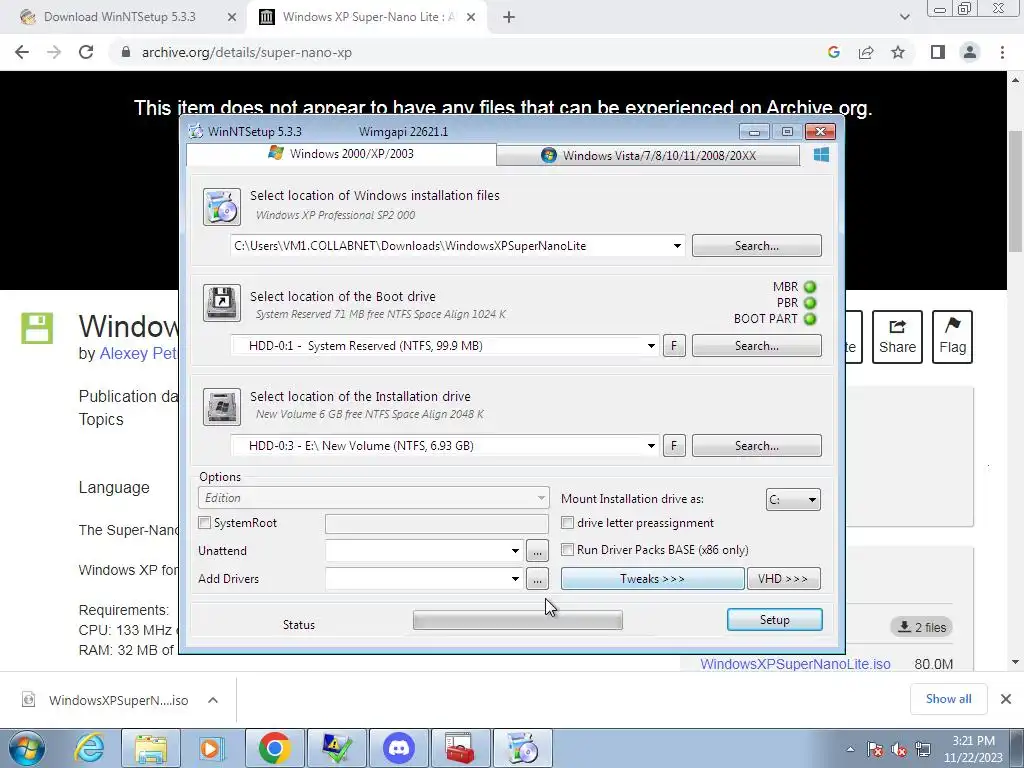
Task: Open Windows Explorer from taskbar
Action: [x=151, y=748]
